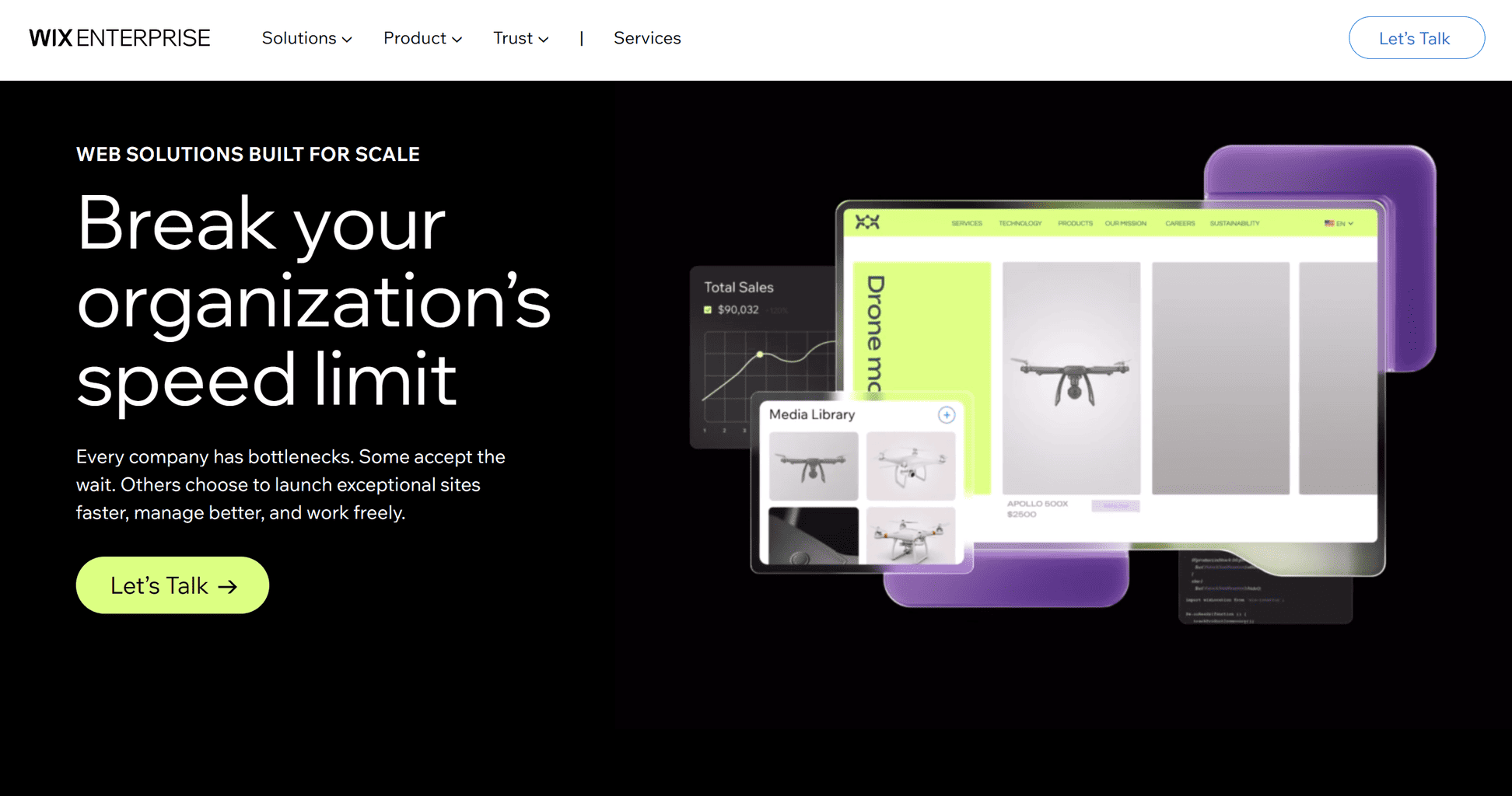Click the green Let's Talk arrow button

(173, 585)
